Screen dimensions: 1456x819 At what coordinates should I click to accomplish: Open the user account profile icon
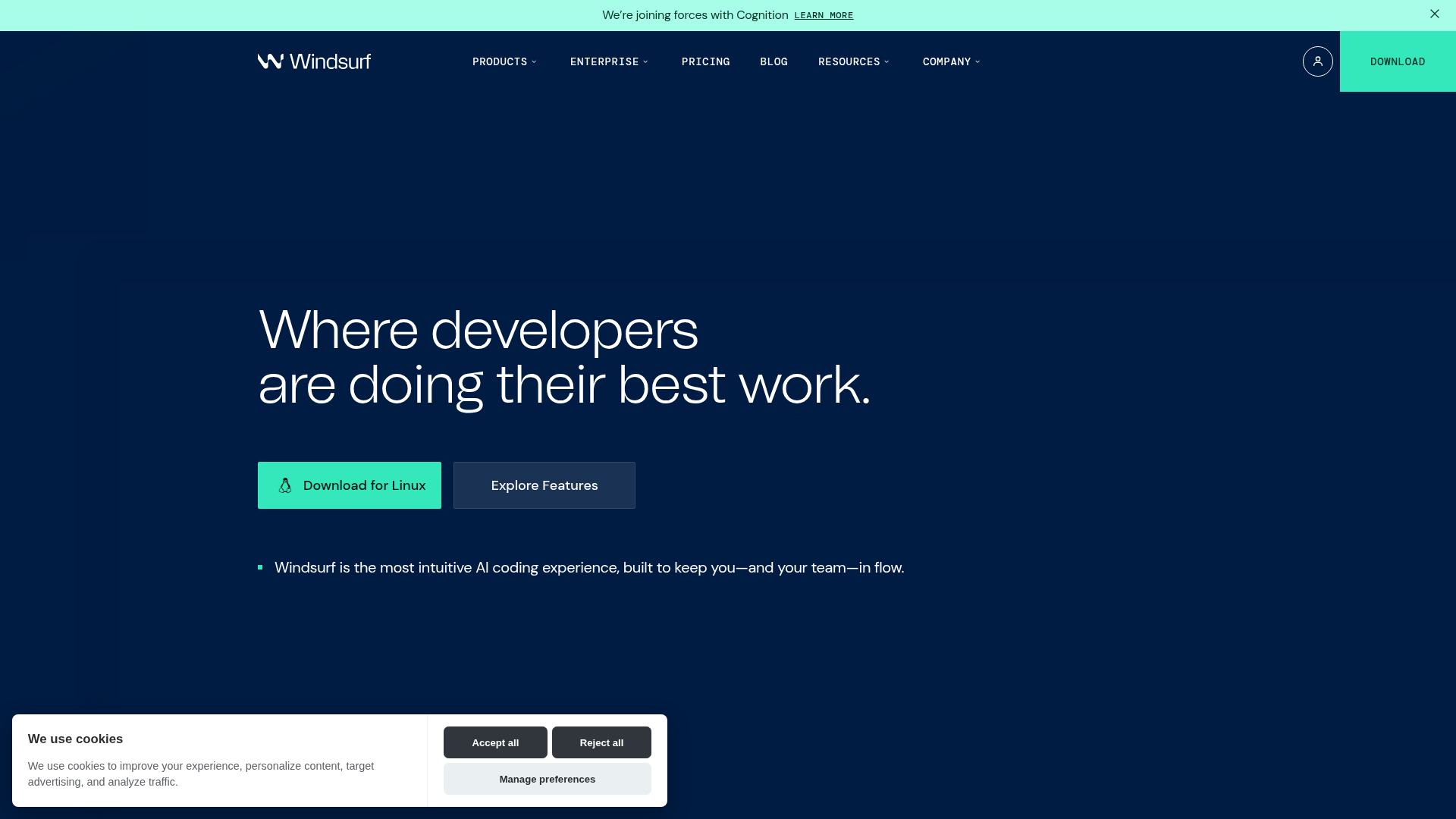[x=1317, y=61]
